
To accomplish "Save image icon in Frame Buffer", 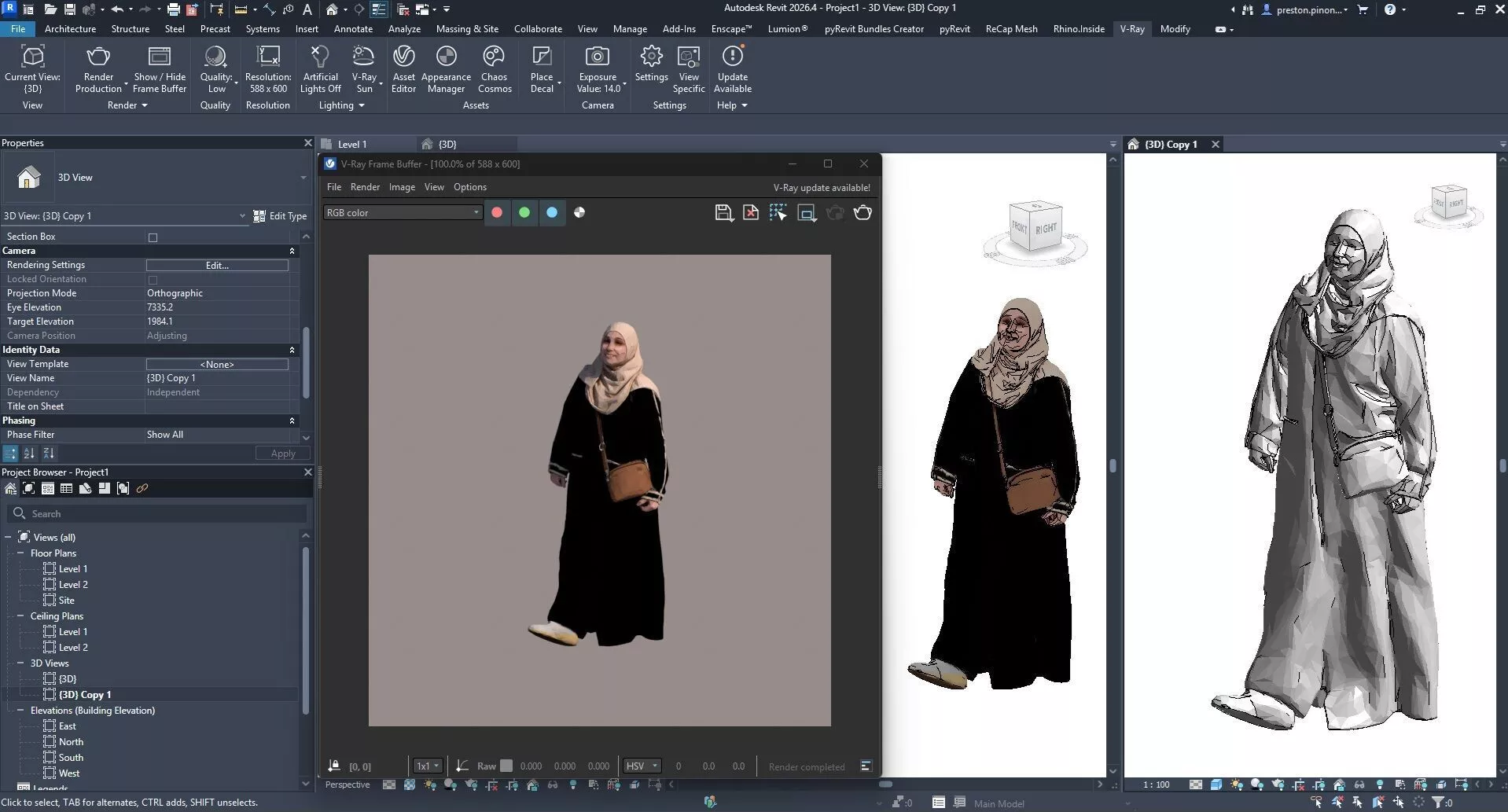I will click(x=723, y=212).
